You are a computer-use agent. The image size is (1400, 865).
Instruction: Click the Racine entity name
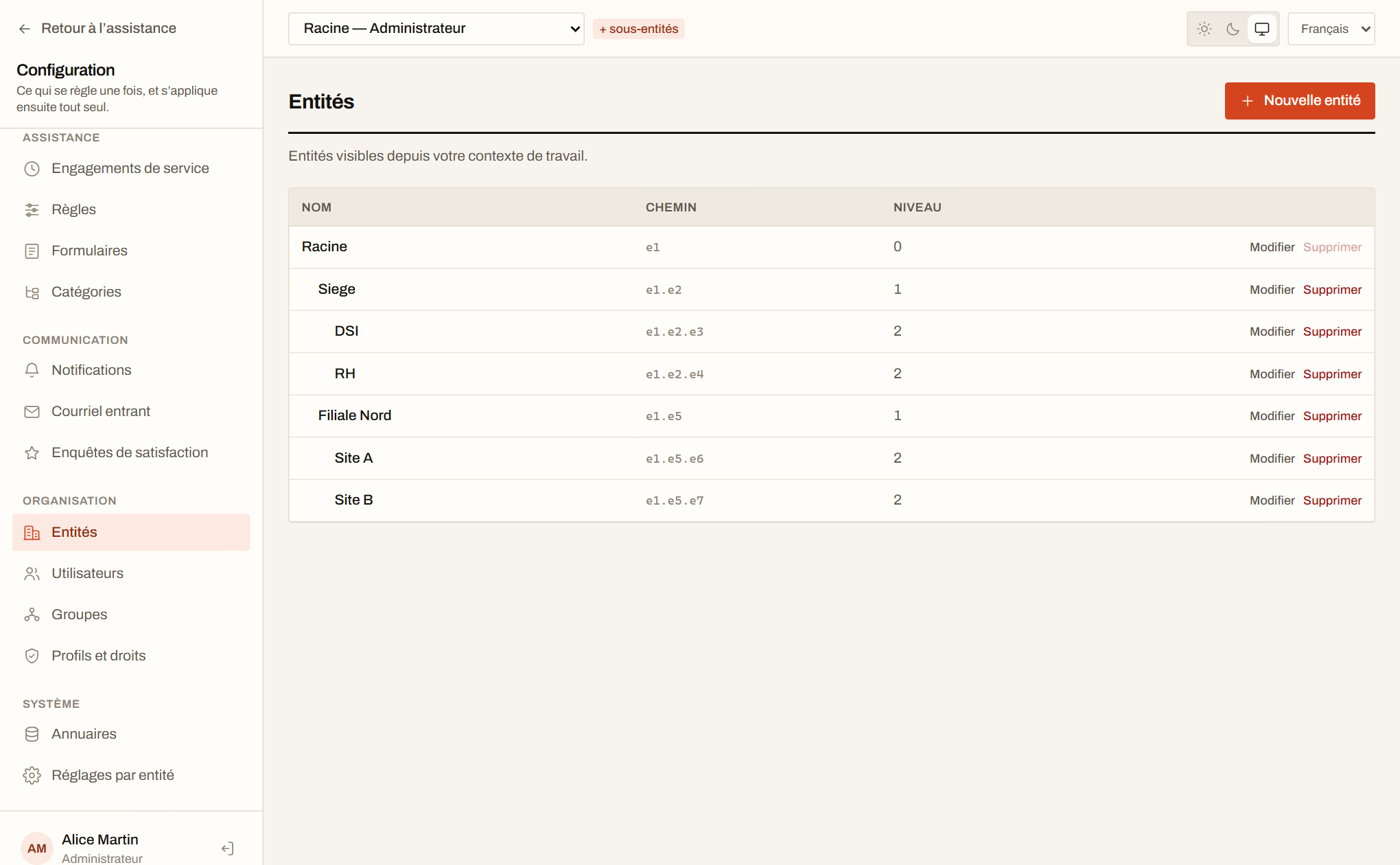(x=324, y=246)
